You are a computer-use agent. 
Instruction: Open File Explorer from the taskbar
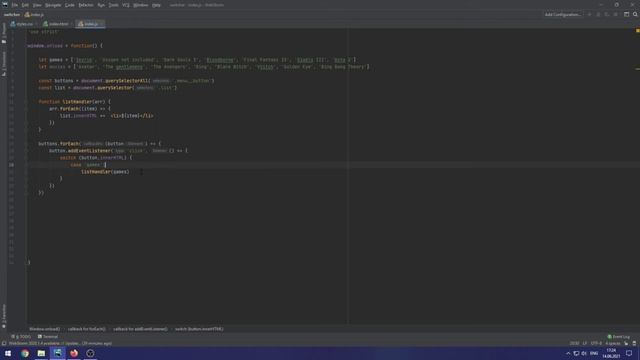pos(41,353)
